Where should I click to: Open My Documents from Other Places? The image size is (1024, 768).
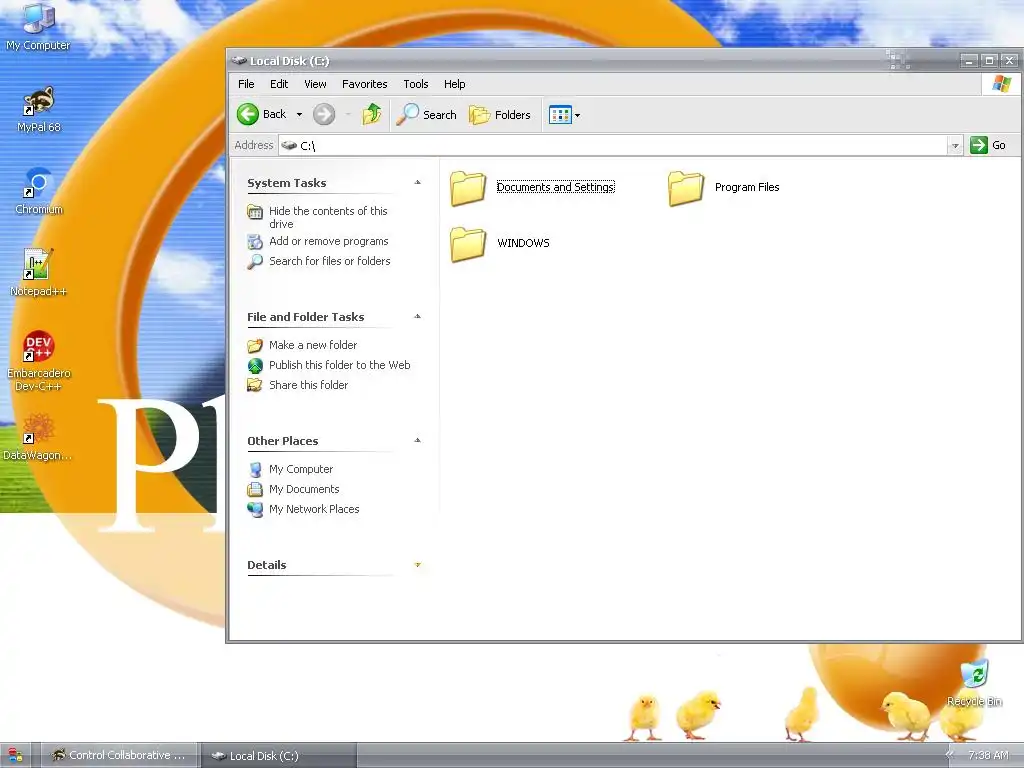click(304, 489)
